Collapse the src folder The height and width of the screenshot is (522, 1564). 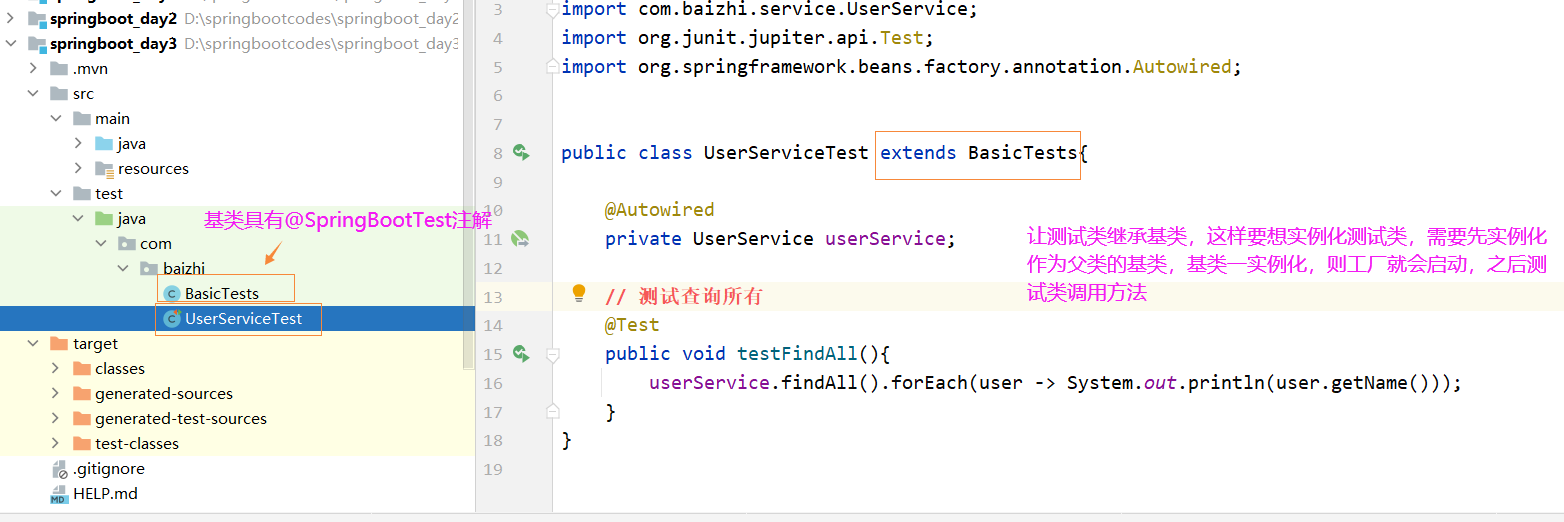click(34, 93)
